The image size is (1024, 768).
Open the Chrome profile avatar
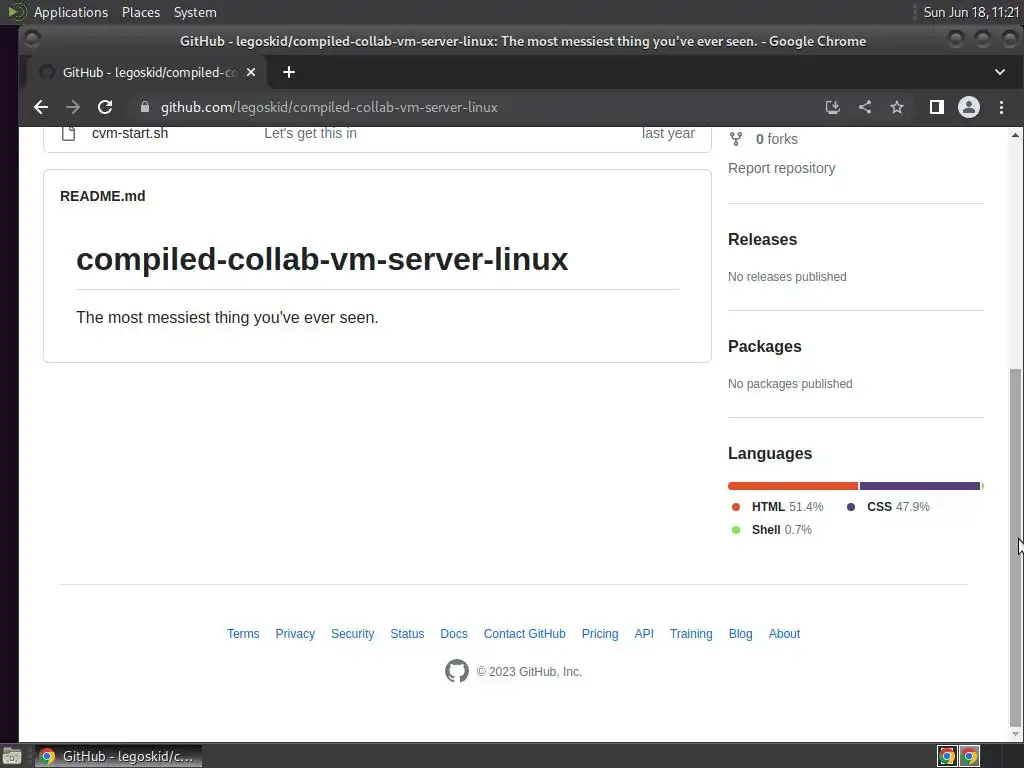click(968, 107)
